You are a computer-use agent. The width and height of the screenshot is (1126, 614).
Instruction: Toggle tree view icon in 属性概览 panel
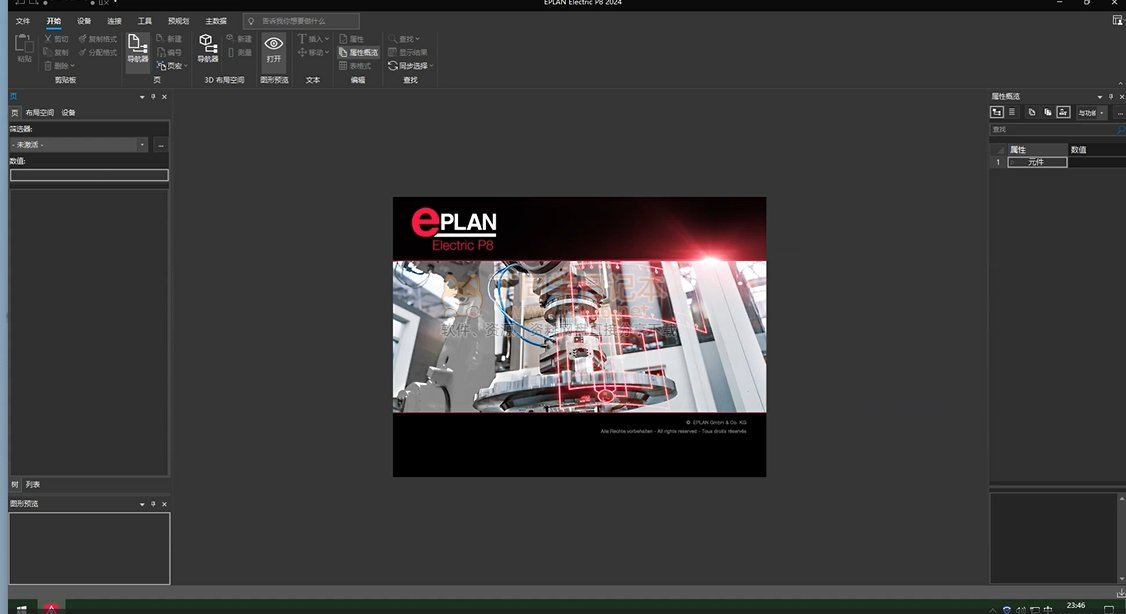(997, 112)
